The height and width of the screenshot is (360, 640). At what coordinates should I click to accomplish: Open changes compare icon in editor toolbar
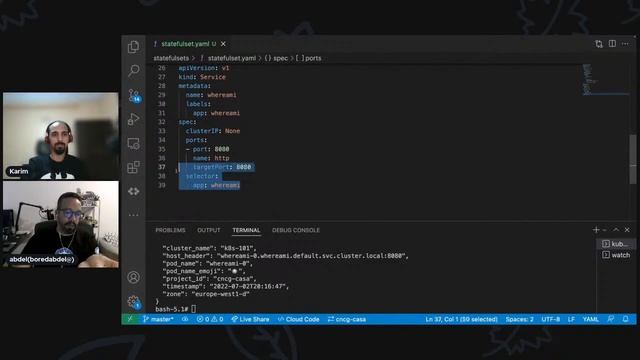coord(599,44)
